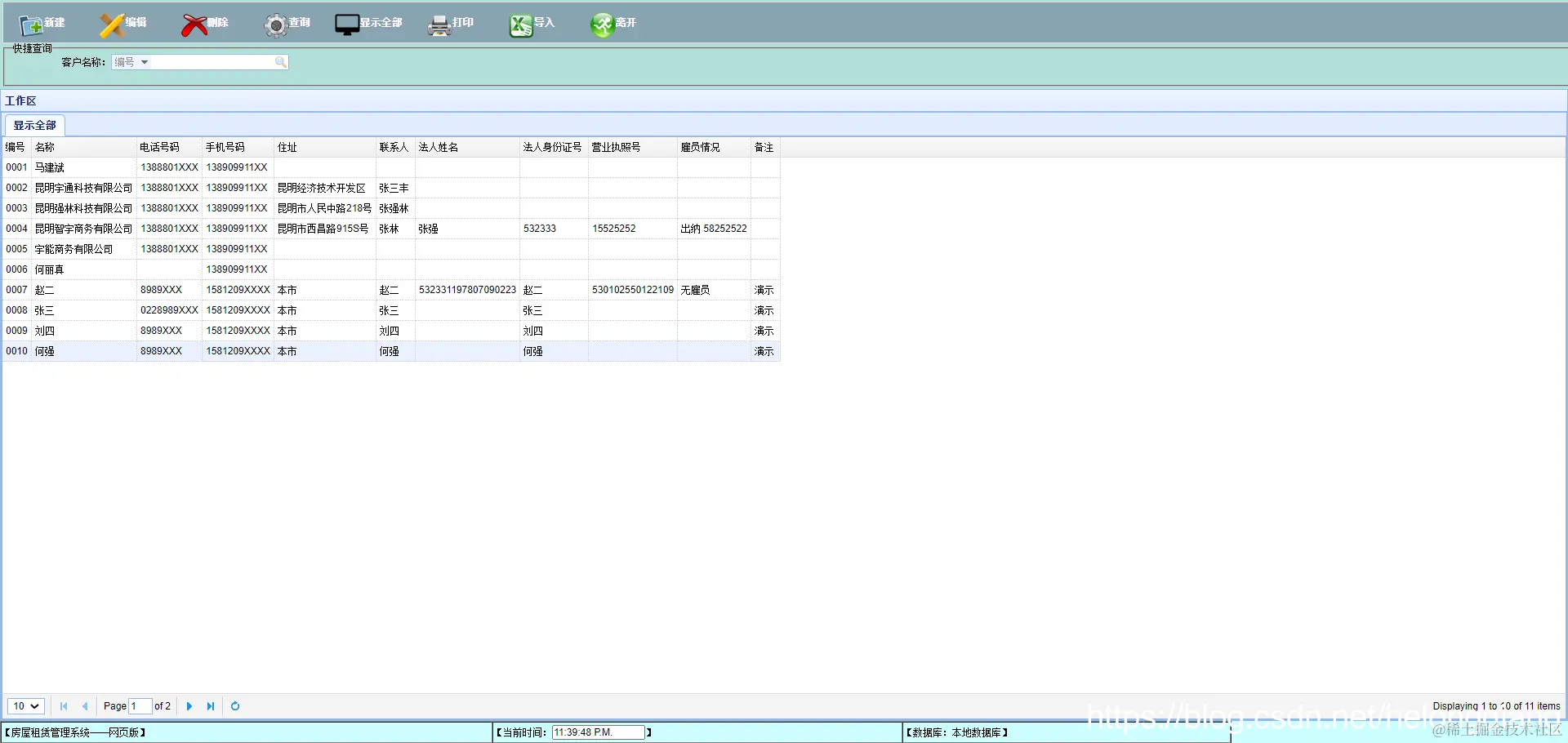
Task: Click employee cell 无雇员
Action: click(x=714, y=290)
